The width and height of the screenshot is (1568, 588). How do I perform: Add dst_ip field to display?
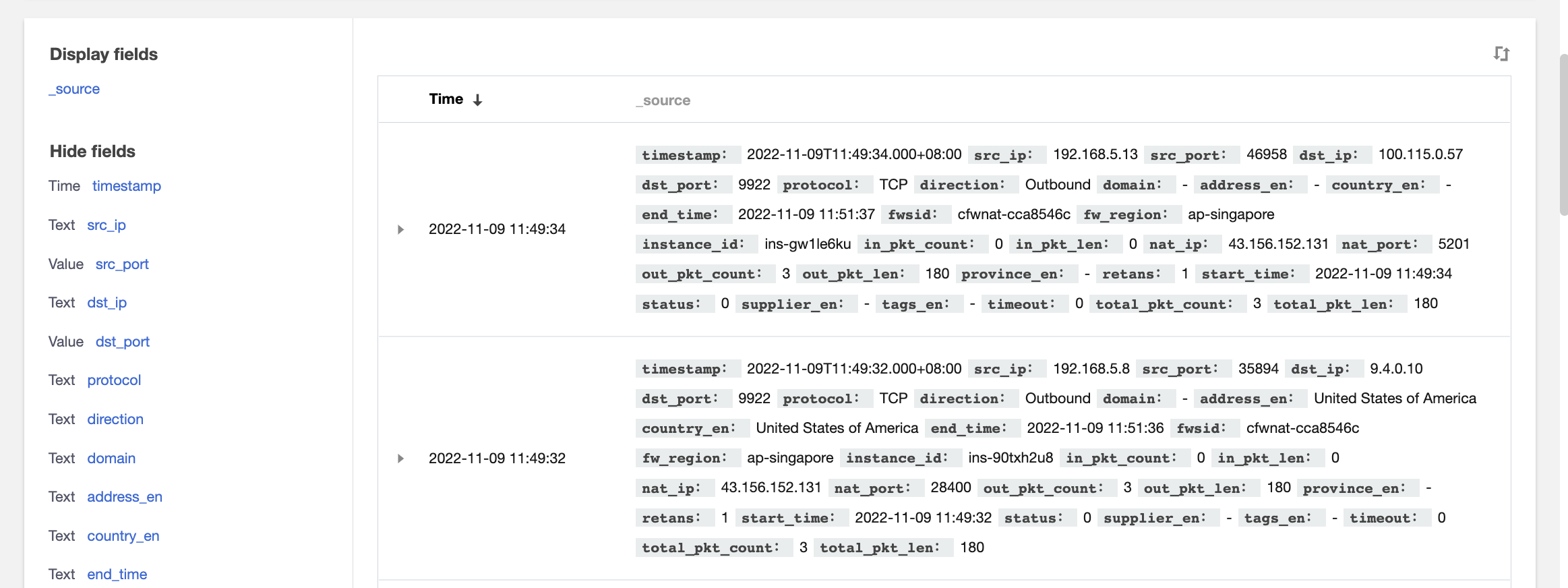point(107,303)
